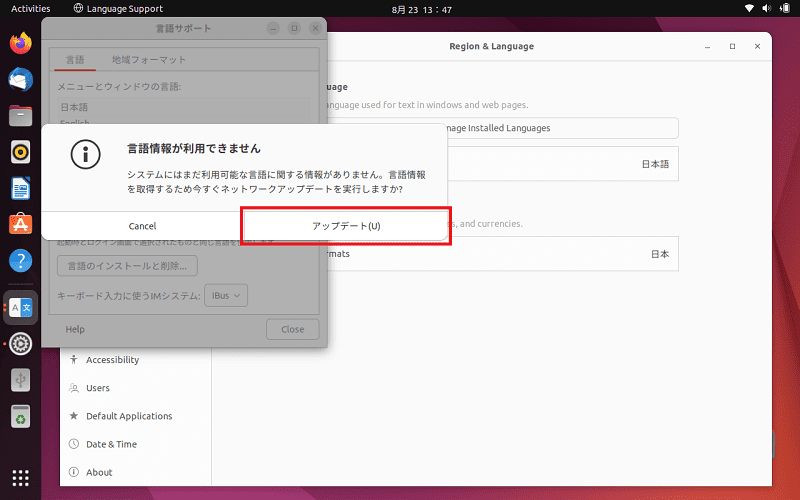The width and height of the screenshot is (800, 500).
Task: Switch to the 言語 tab
Action: point(75,60)
